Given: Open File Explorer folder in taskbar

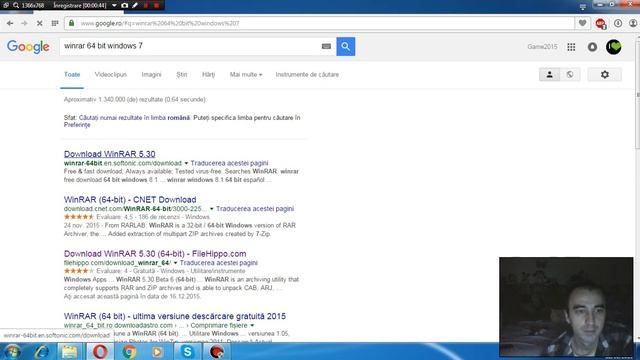Looking at the screenshot, I should 69,352.
